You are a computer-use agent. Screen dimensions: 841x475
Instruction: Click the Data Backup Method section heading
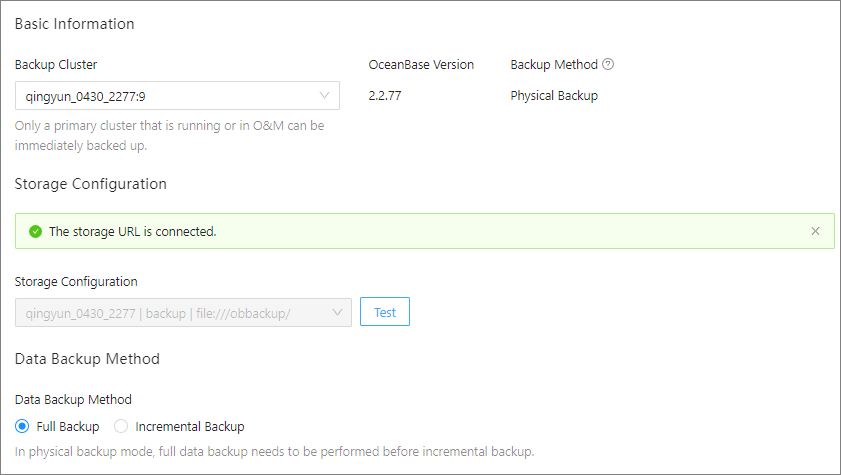click(87, 358)
